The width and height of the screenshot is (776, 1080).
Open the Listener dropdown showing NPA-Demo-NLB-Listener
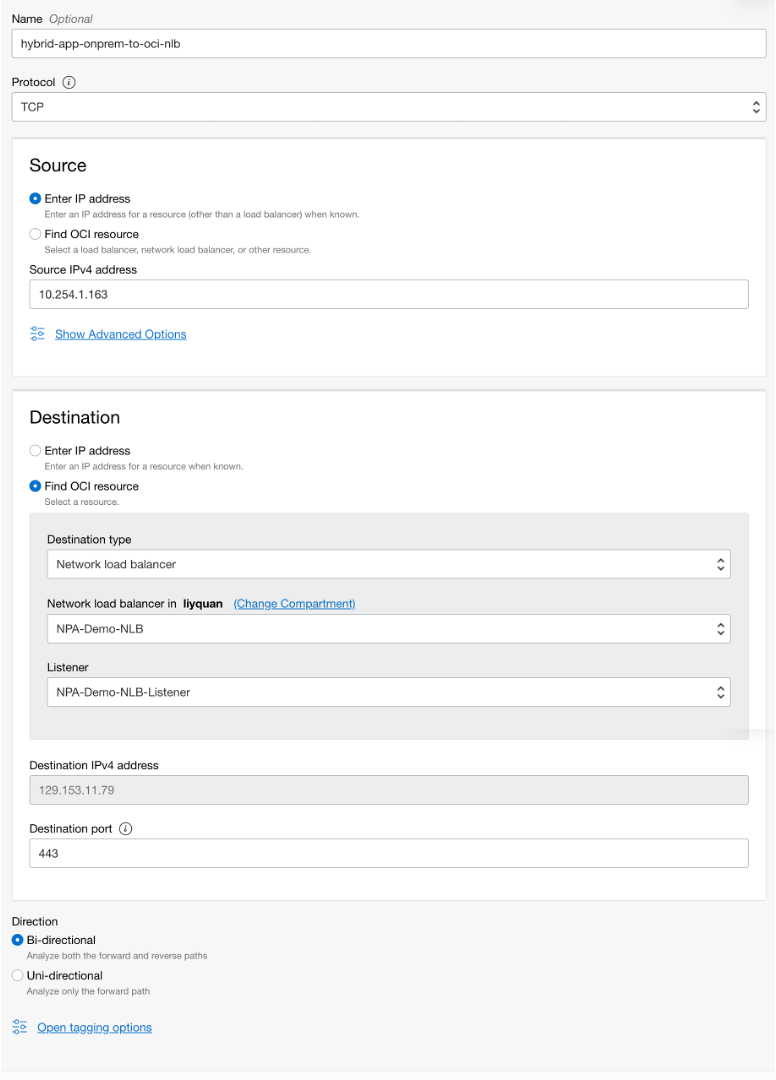coord(388,691)
